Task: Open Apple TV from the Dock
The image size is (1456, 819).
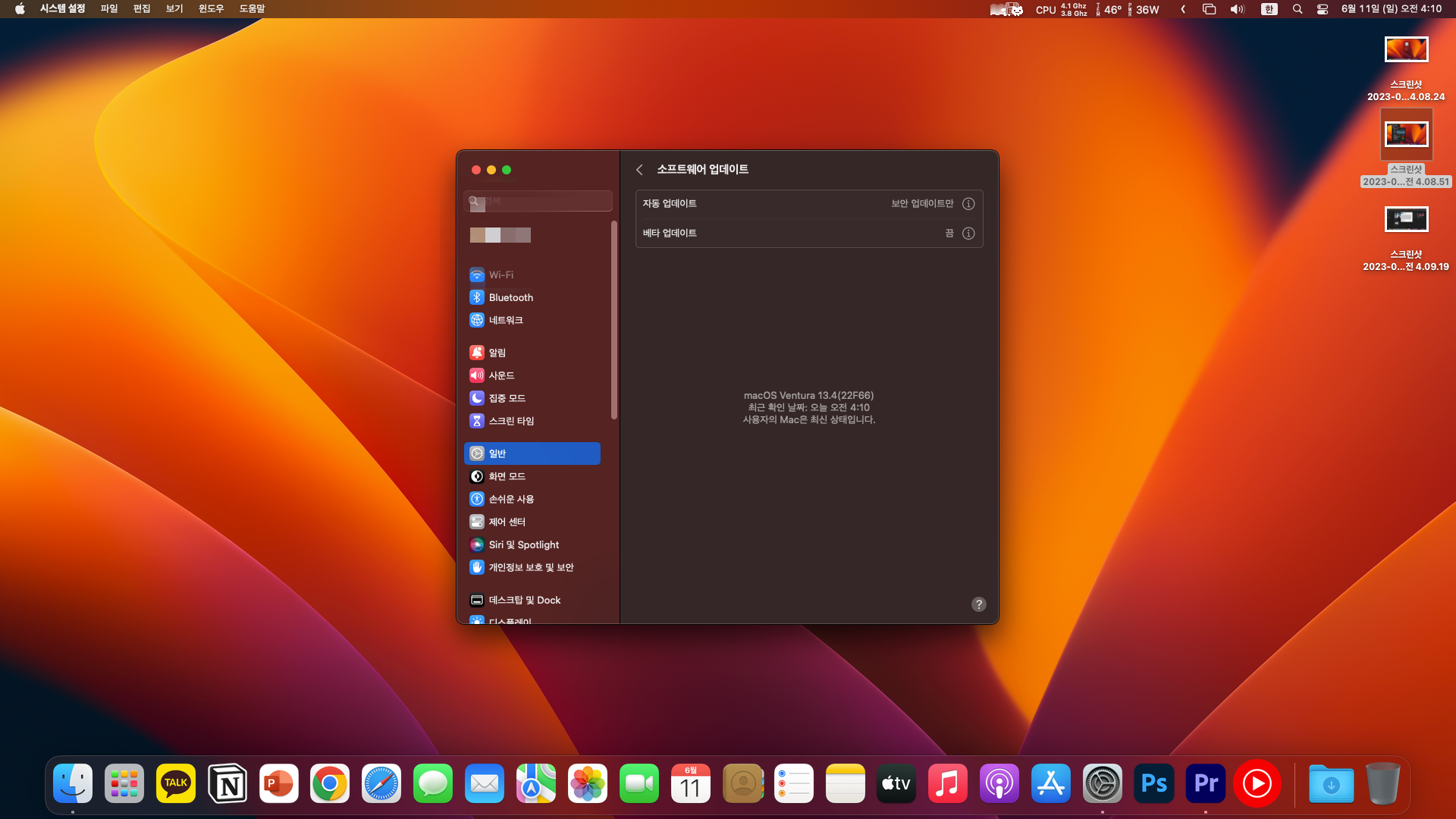Action: 896,783
